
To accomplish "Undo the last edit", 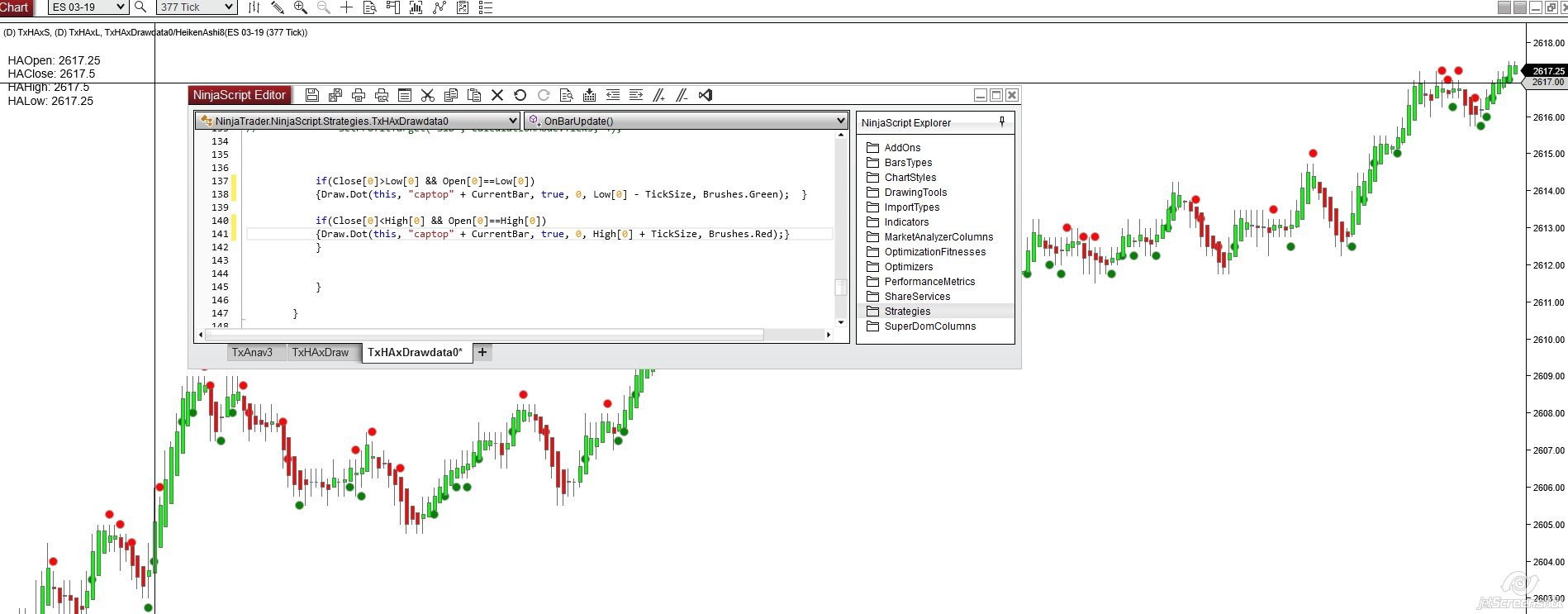I will point(520,95).
